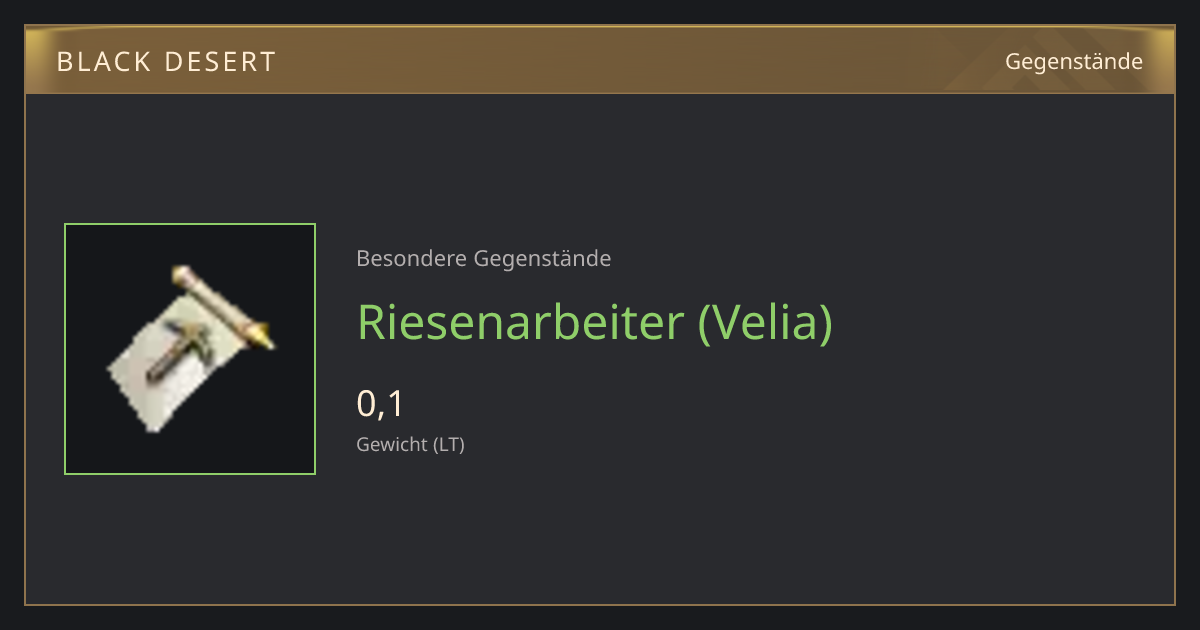This screenshot has height=630, width=1200.
Task: Click the word Besondere above the title
Action: 411,259
